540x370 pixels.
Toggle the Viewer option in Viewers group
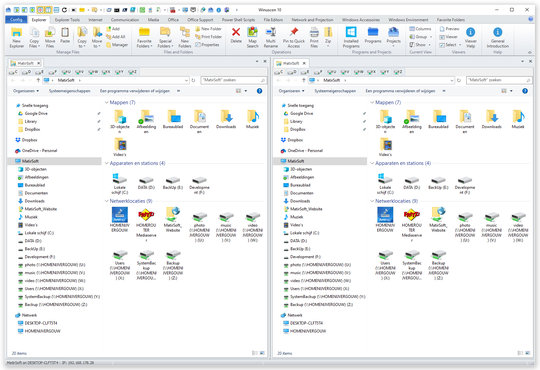pos(449,37)
